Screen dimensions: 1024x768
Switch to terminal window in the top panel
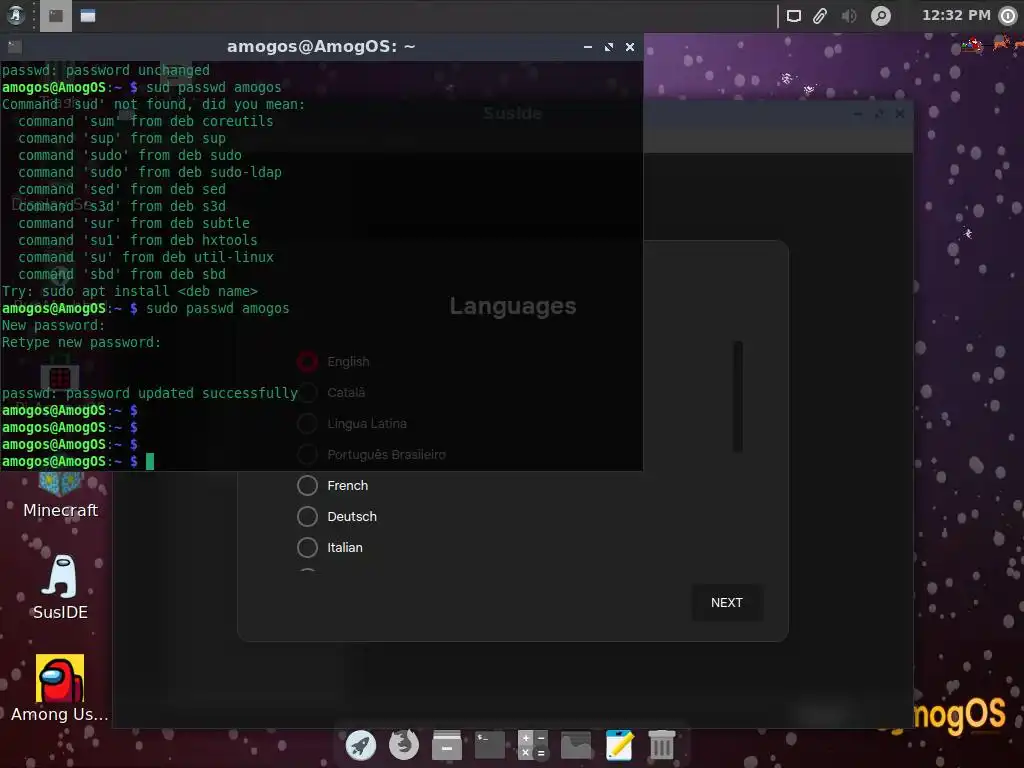(x=56, y=16)
